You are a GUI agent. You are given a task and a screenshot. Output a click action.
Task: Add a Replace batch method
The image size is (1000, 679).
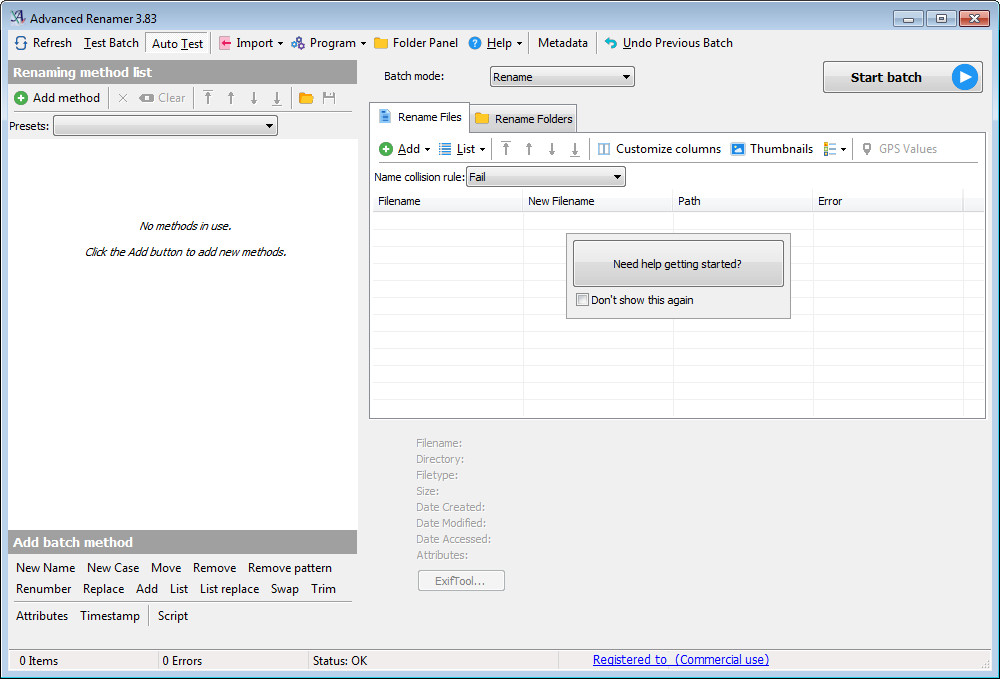point(103,588)
